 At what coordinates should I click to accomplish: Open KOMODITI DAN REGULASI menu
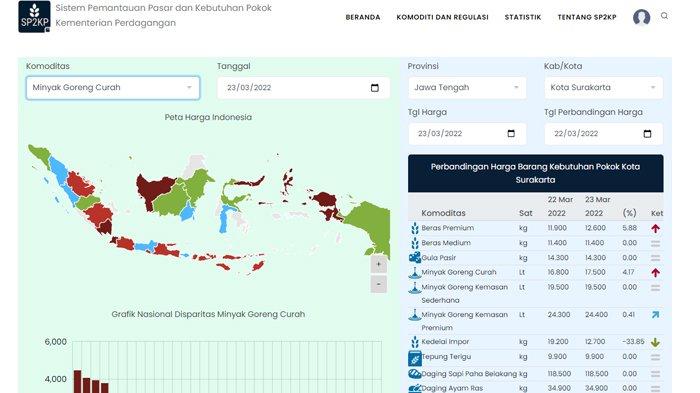click(442, 17)
